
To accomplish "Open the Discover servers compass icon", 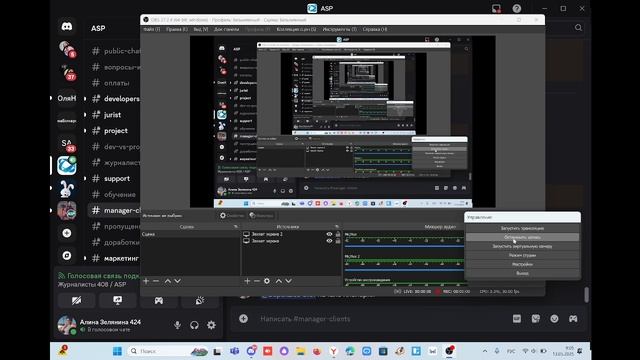I will coord(67,256).
